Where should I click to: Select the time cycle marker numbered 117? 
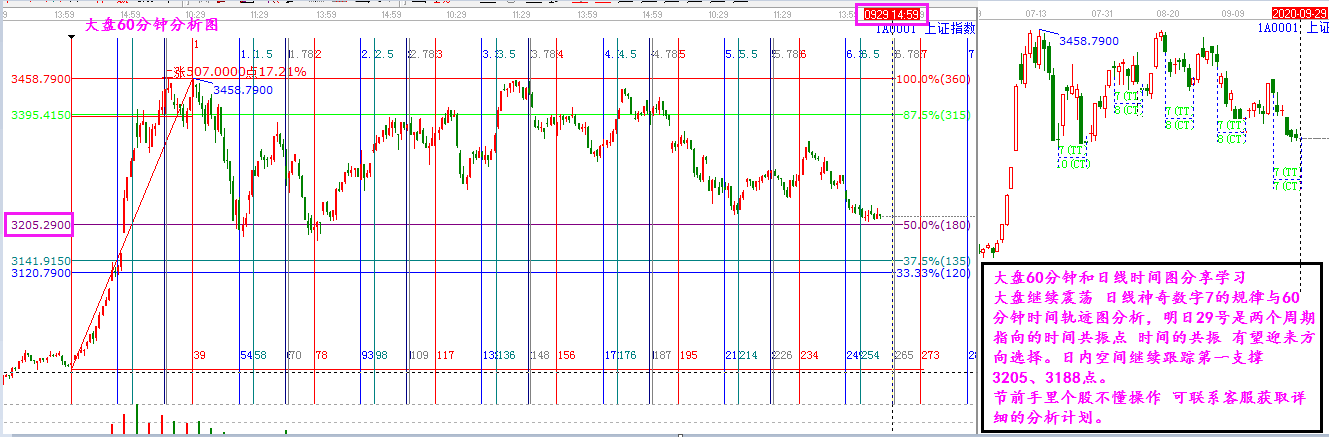pyautogui.click(x=446, y=355)
